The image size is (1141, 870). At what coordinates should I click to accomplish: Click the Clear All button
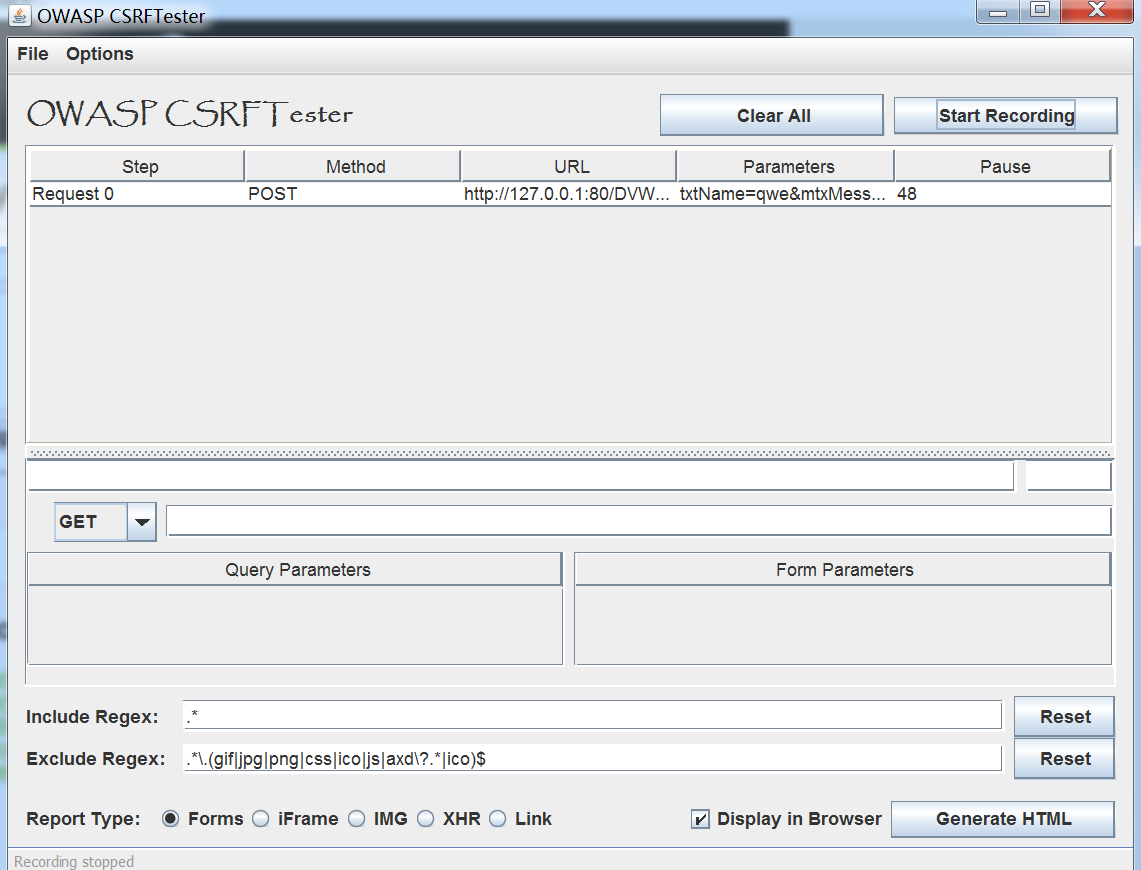click(772, 115)
